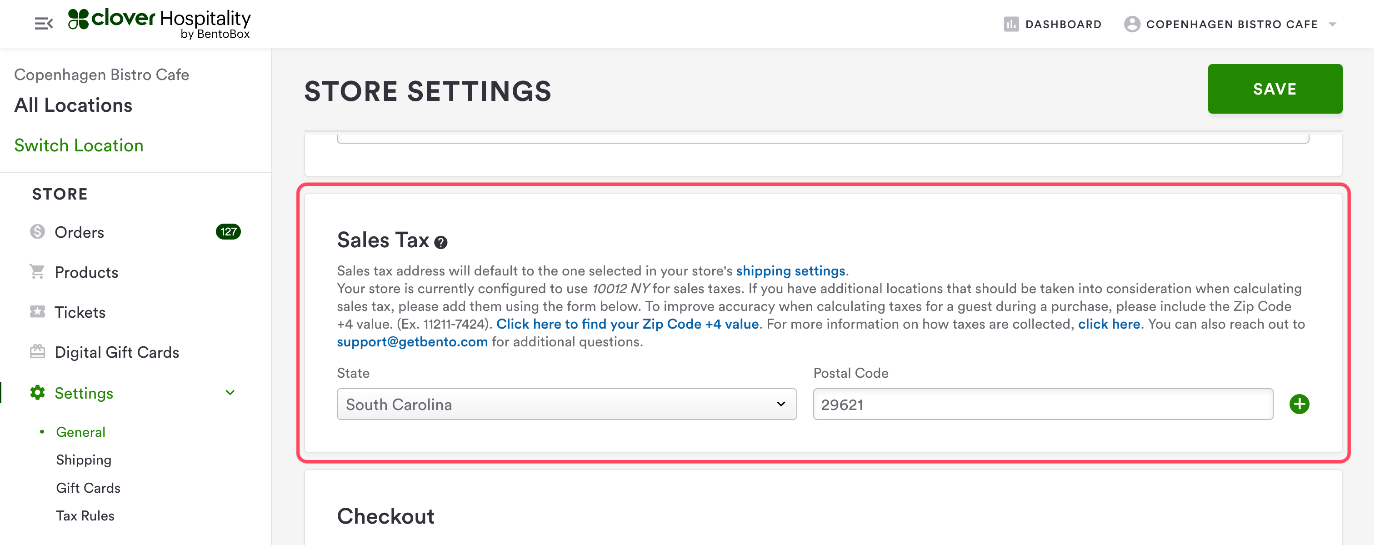Expand the Copenhagen Bistro Cafe account dropdown
1374x545 pixels.
(1332, 24)
